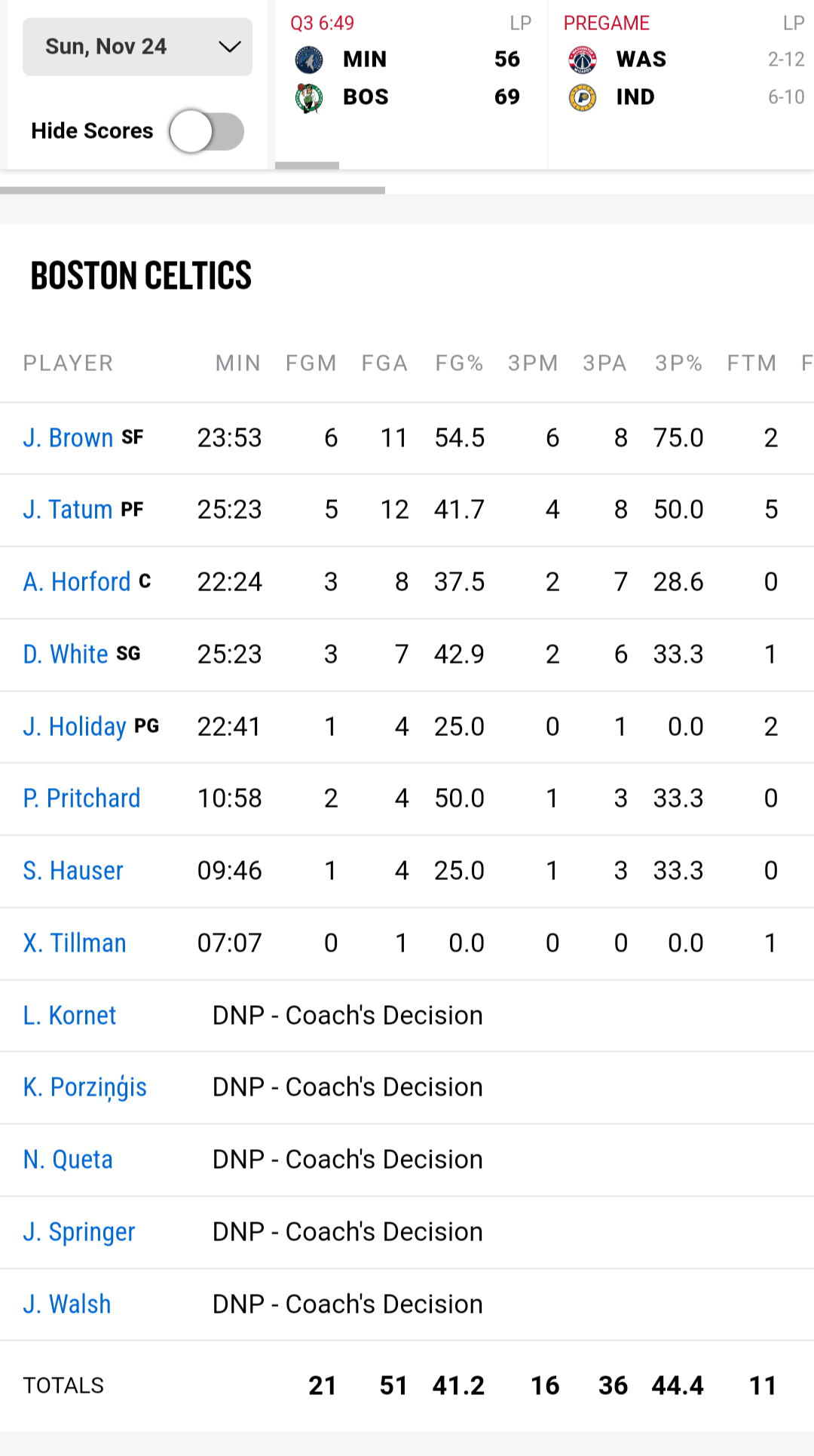Click the horizontal scoreboard scrollbar
Viewport: 814px width, 1456px height.
pyautogui.click(x=192, y=191)
